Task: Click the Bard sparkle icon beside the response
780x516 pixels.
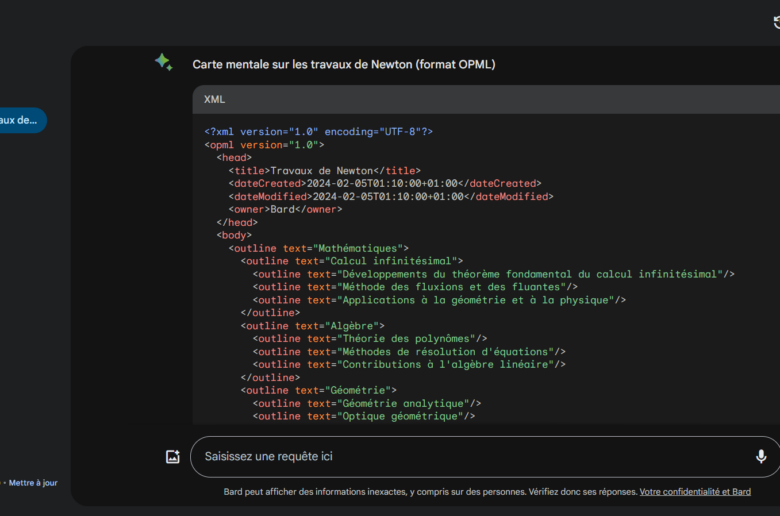Action: coord(163,62)
